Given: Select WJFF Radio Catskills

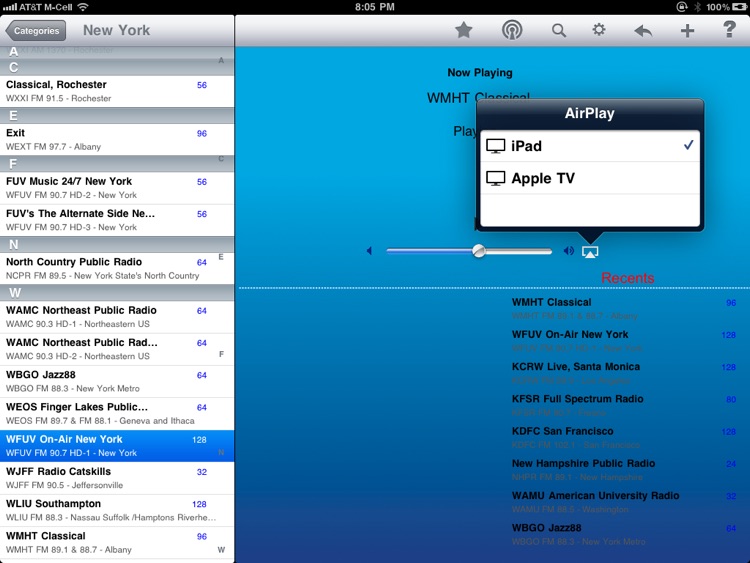Looking at the screenshot, I should tap(117, 478).
